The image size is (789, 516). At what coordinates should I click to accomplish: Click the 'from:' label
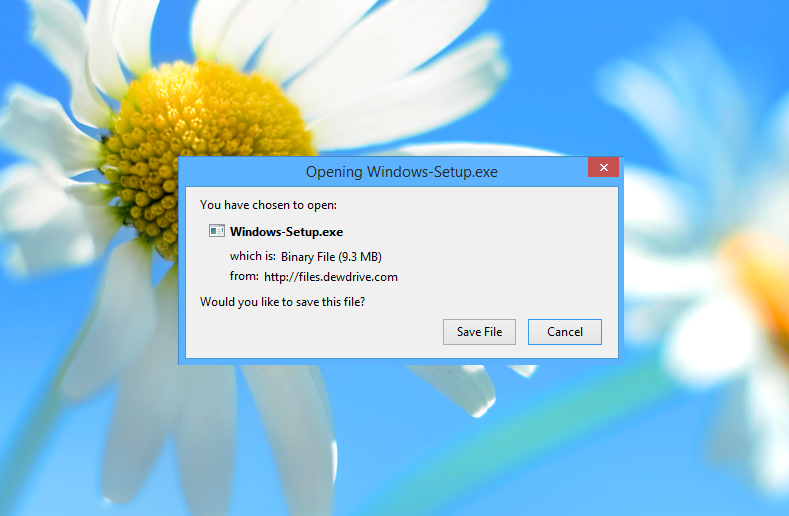tap(244, 276)
